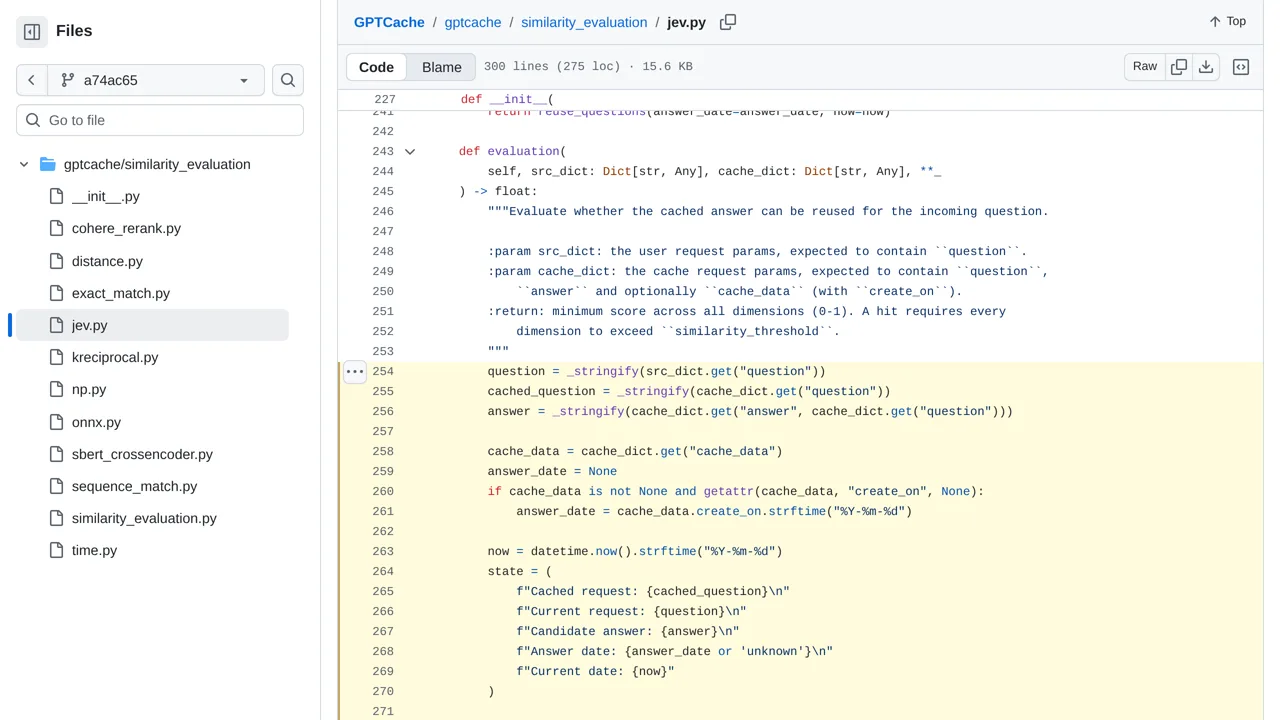Open the file search magnifier button
This screenshot has width=1280, height=720.
[x=288, y=80]
